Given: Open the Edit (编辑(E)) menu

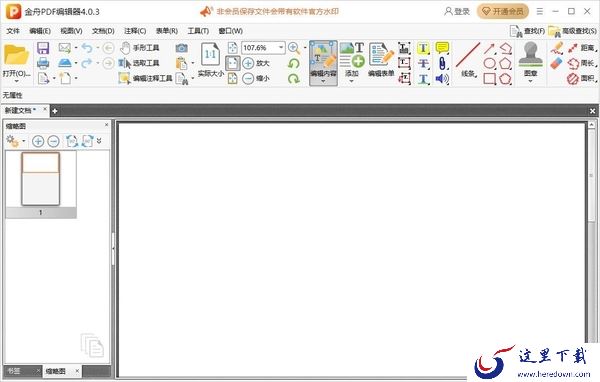Looking at the screenshot, I should point(40,31).
